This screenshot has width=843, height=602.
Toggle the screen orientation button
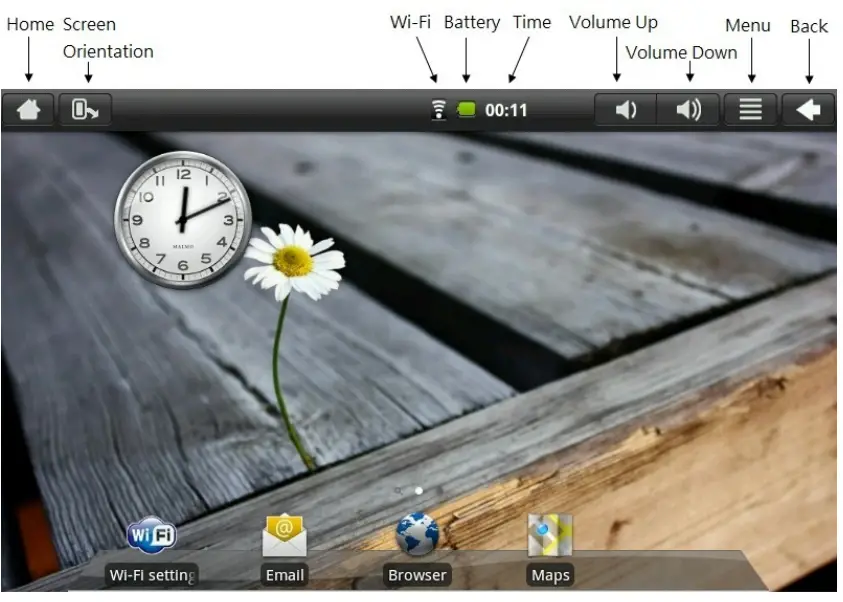point(85,110)
